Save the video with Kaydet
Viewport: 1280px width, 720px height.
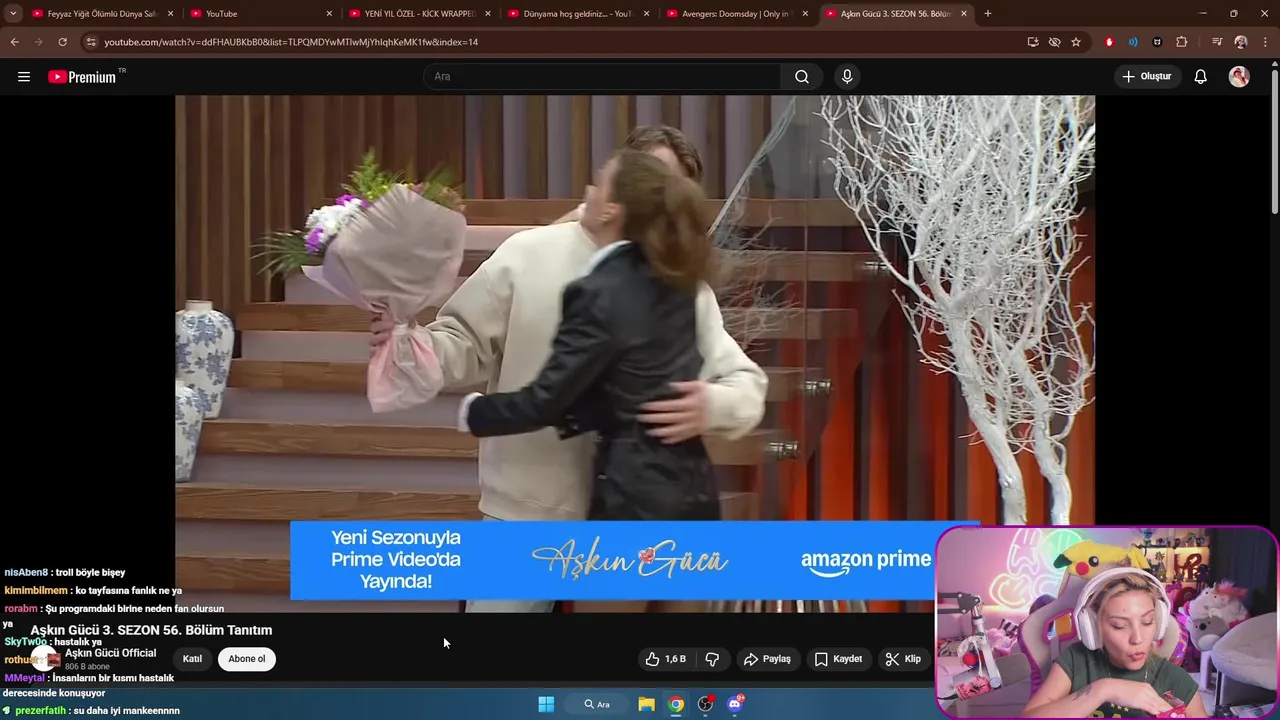click(x=838, y=659)
